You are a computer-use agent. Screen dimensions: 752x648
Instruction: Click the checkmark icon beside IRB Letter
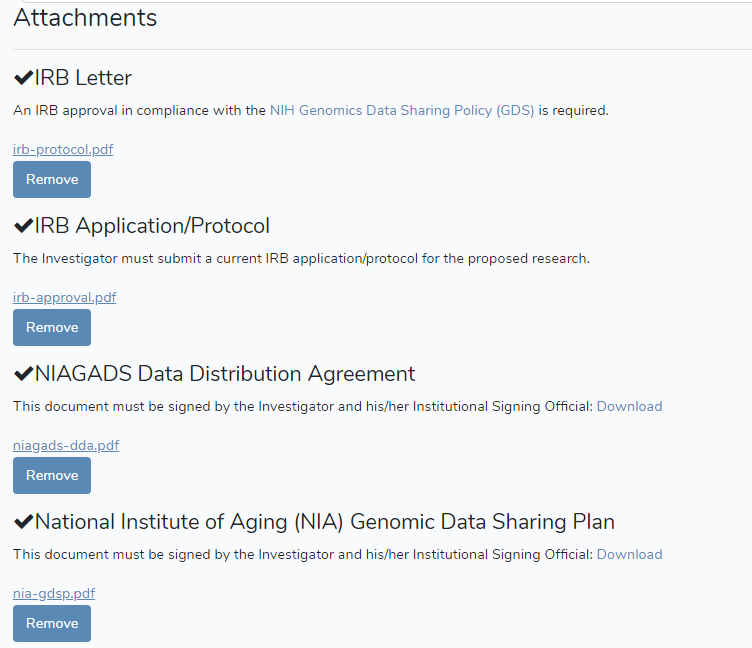[23, 78]
